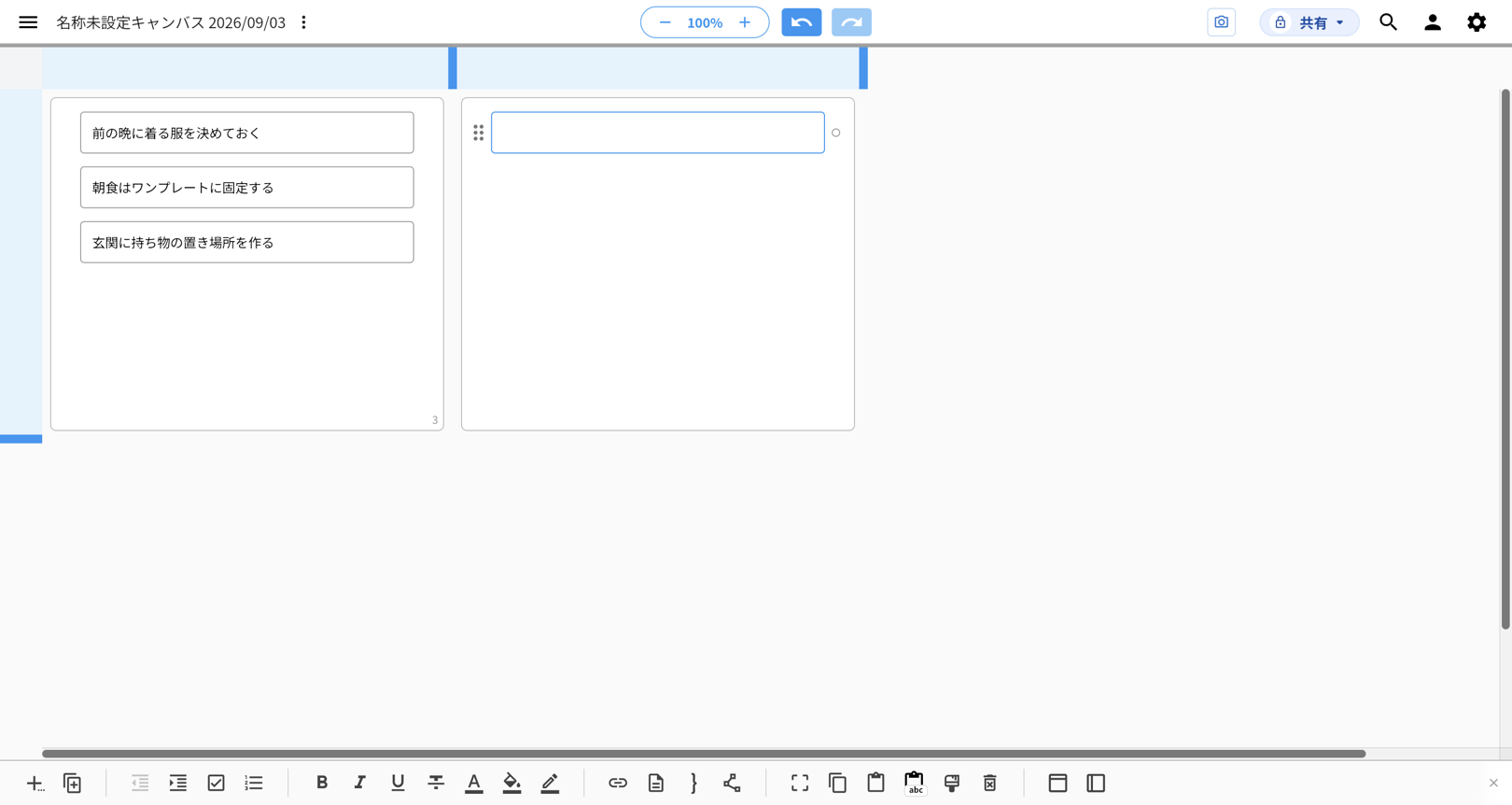
Task: Open the search tool
Action: (1389, 22)
